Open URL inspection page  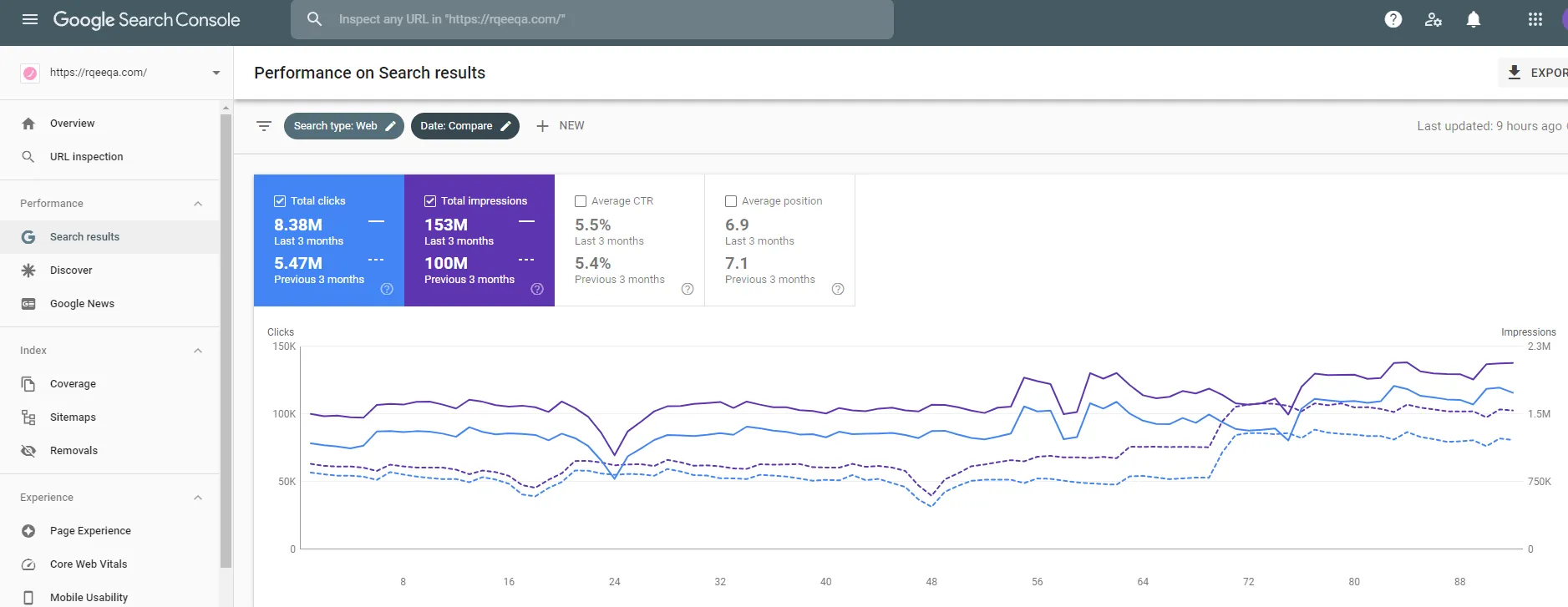[109, 157]
